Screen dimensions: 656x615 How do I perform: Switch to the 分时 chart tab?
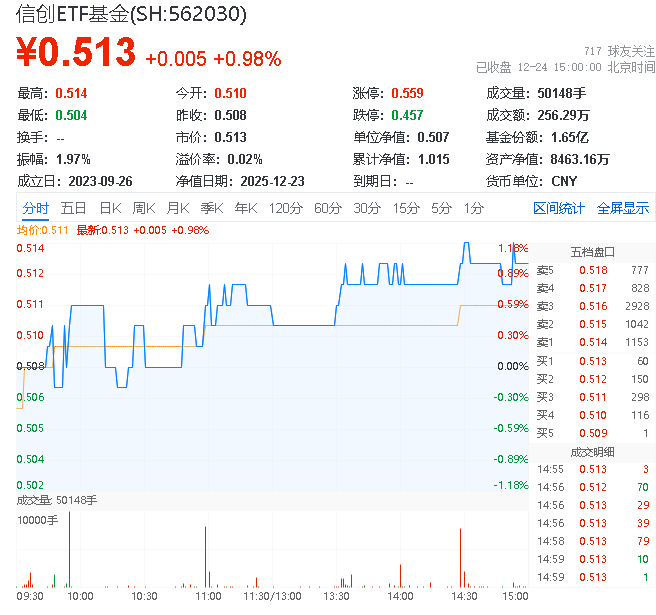coord(35,208)
